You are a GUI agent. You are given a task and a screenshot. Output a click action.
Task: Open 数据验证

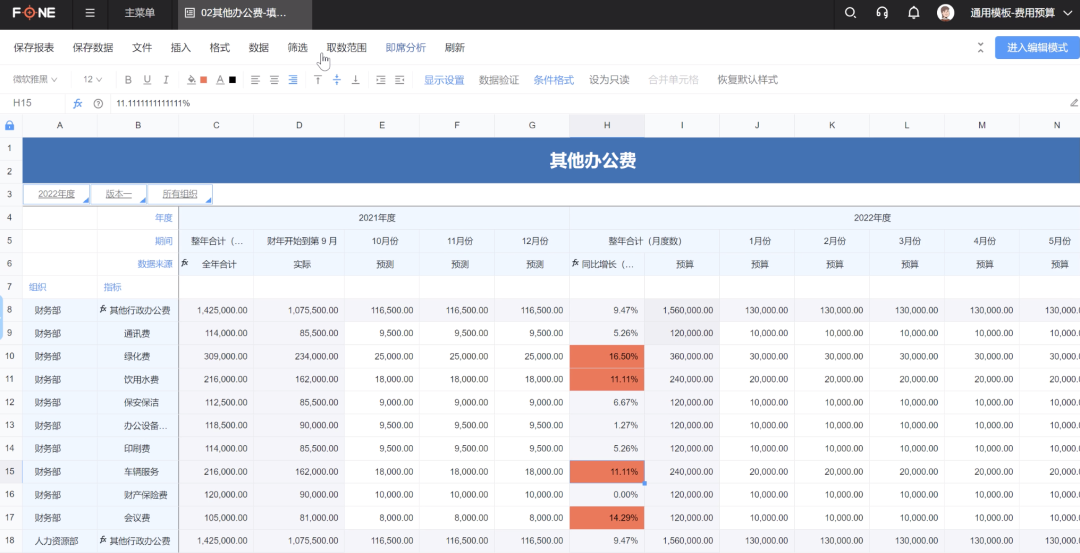click(x=499, y=80)
